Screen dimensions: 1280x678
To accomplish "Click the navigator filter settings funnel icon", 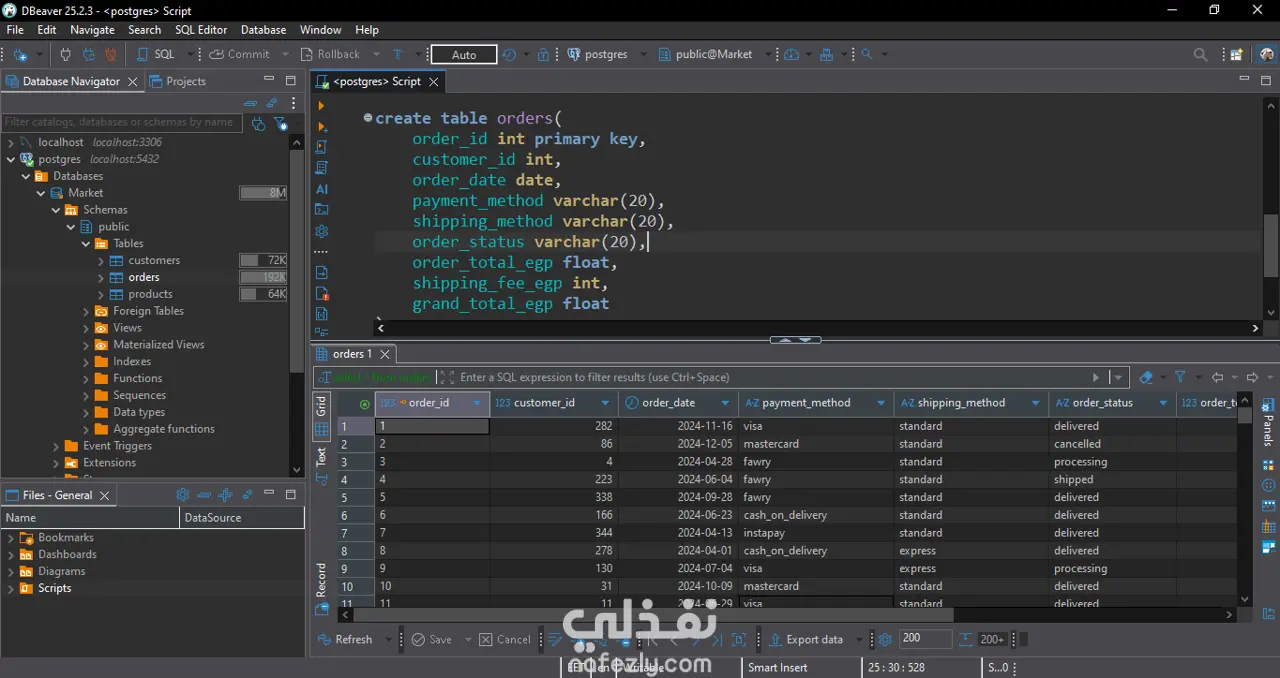I will coord(280,123).
